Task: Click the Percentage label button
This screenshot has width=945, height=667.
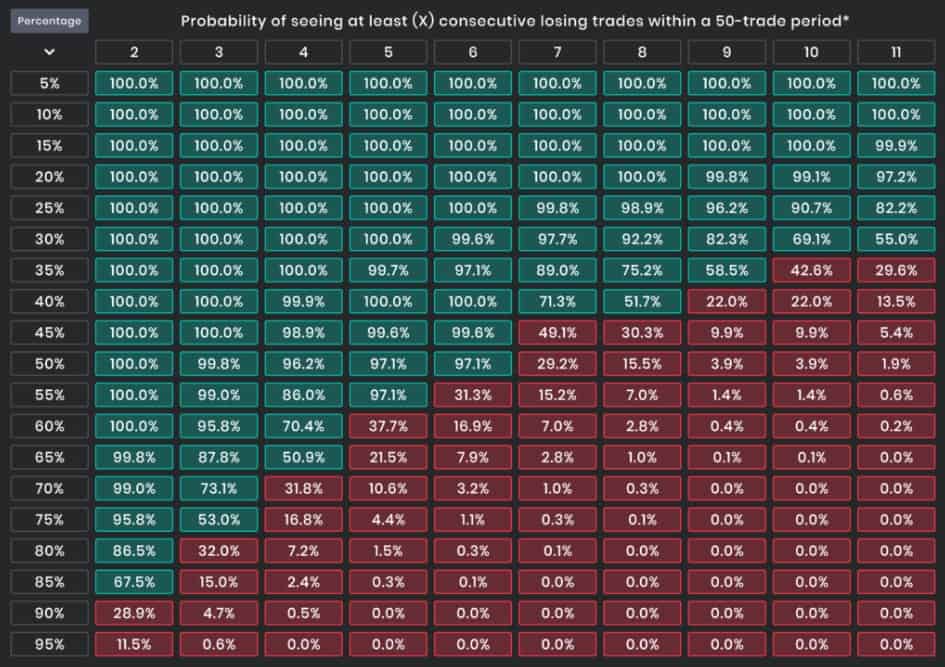Action: 49,19
